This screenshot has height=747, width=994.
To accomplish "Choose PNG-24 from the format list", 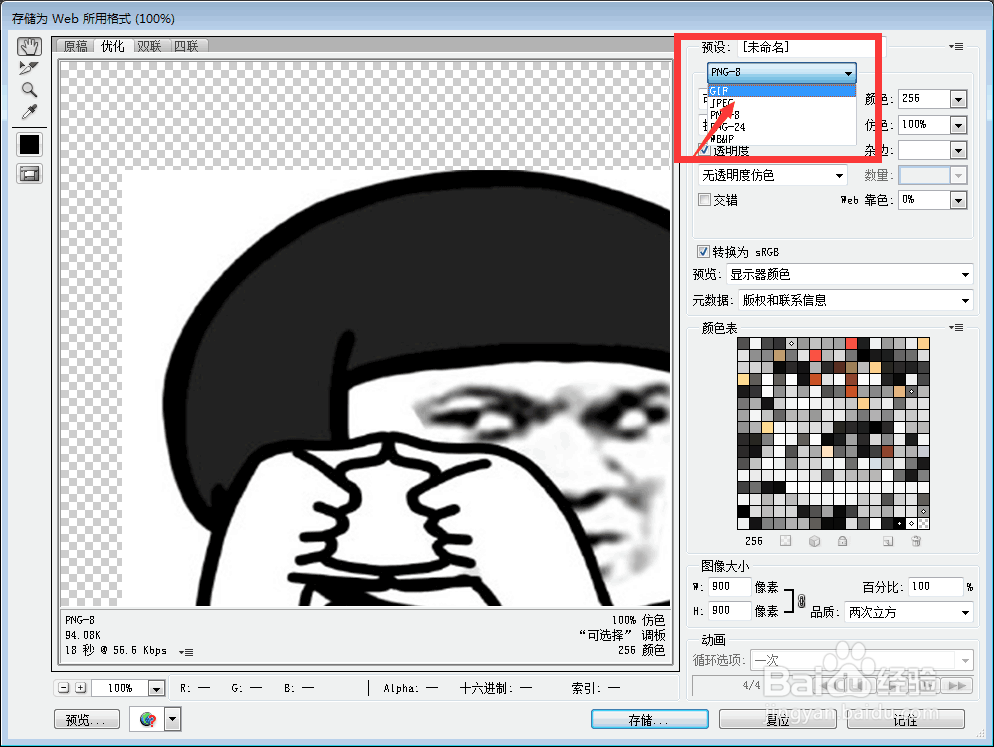I will pyautogui.click(x=782, y=127).
